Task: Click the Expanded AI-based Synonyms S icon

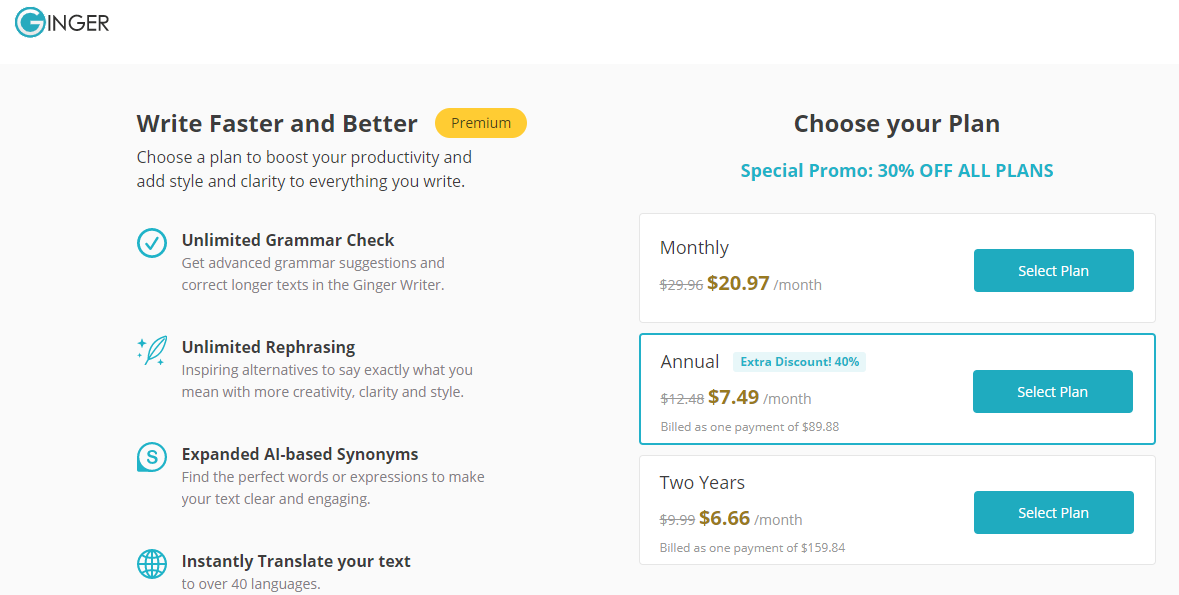Action: 152,457
